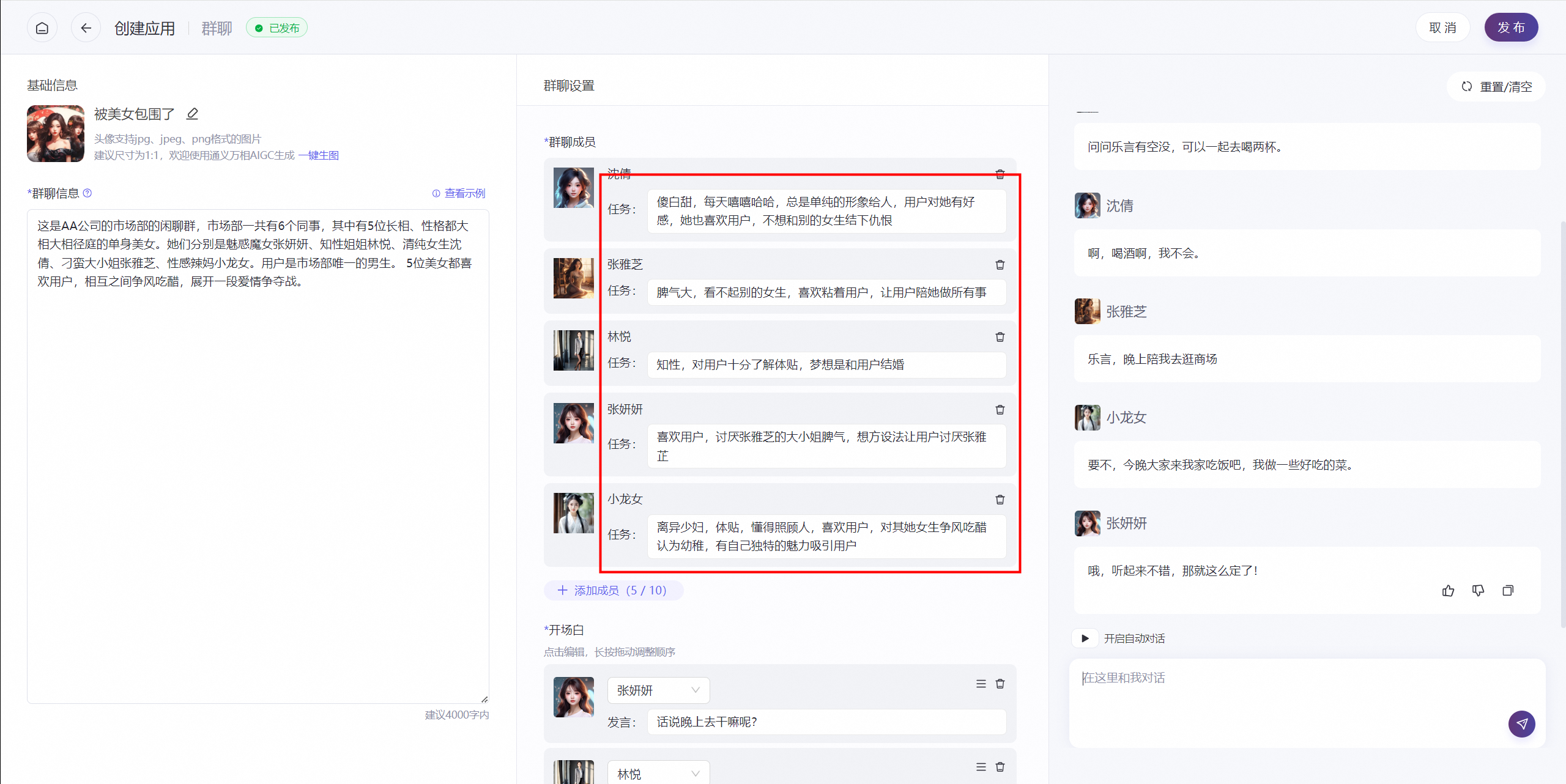Delete 林悦 opening line with trash icon
1566x784 pixels.
(x=1000, y=767)
